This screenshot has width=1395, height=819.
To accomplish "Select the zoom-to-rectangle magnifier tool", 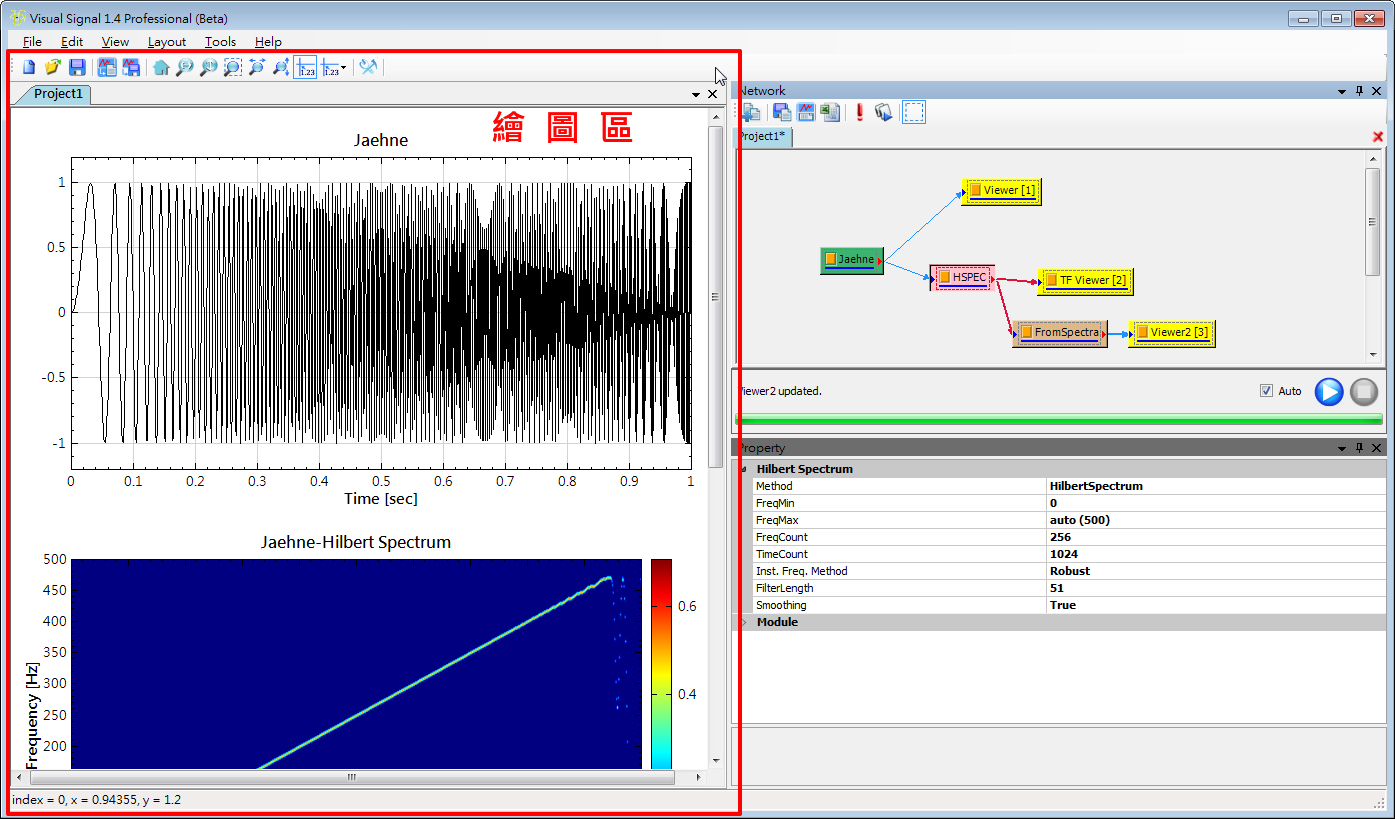I will (232, 68).
